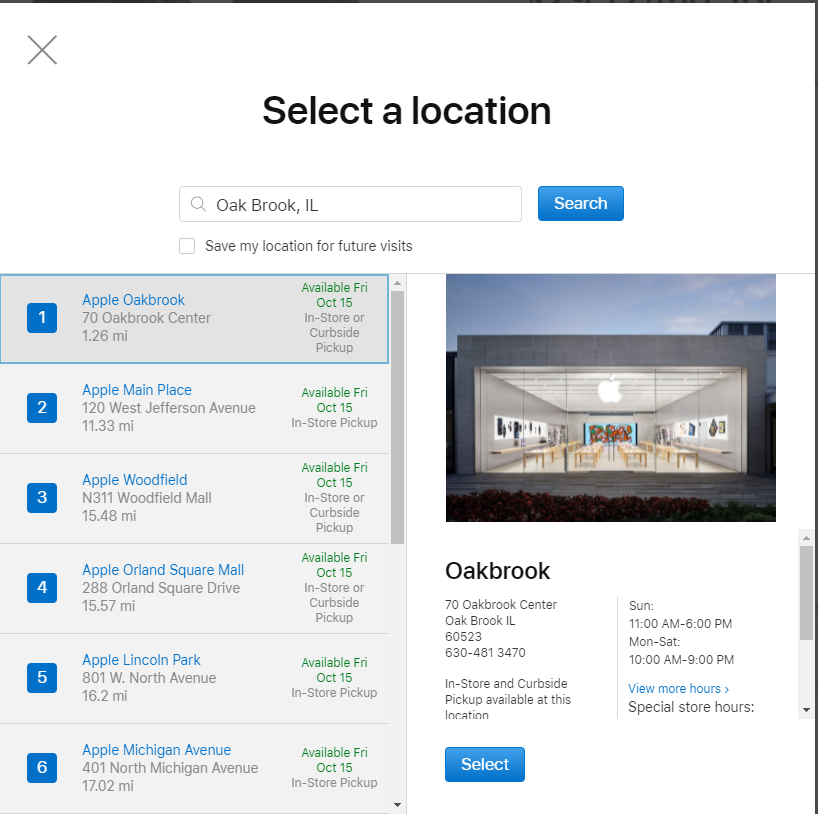Click the 60523 zip code text
The image size is (818, 814).
(x=463, y=637)
